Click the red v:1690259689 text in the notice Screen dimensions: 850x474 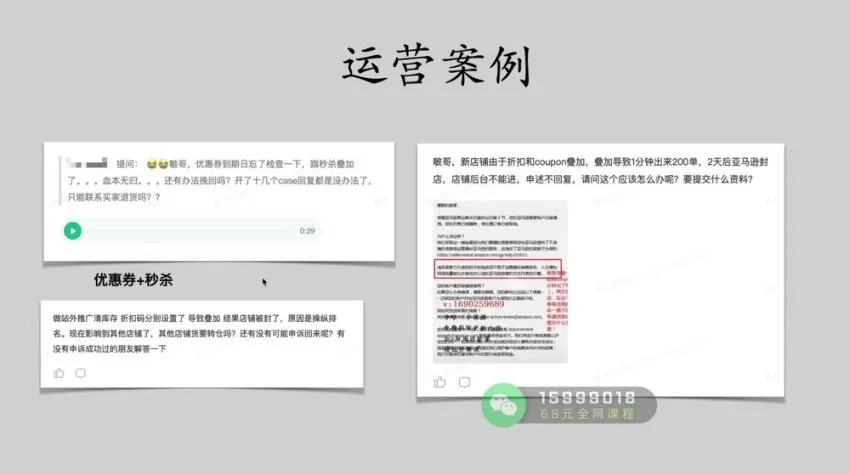point(473,304)
